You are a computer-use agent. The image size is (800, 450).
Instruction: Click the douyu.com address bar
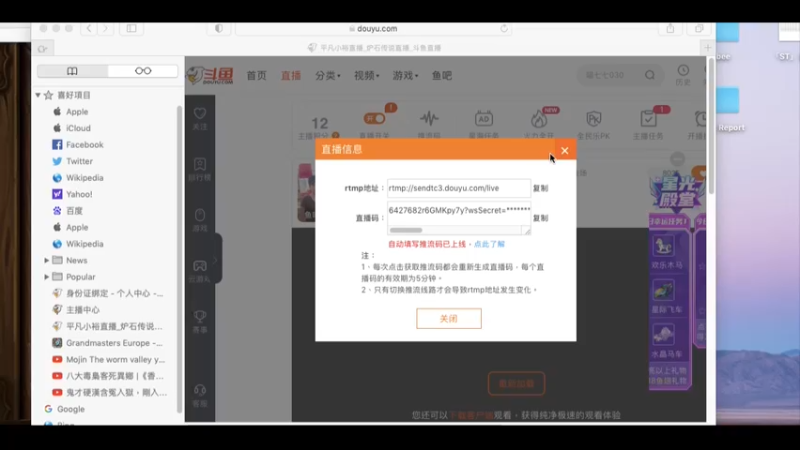point(373,29)
